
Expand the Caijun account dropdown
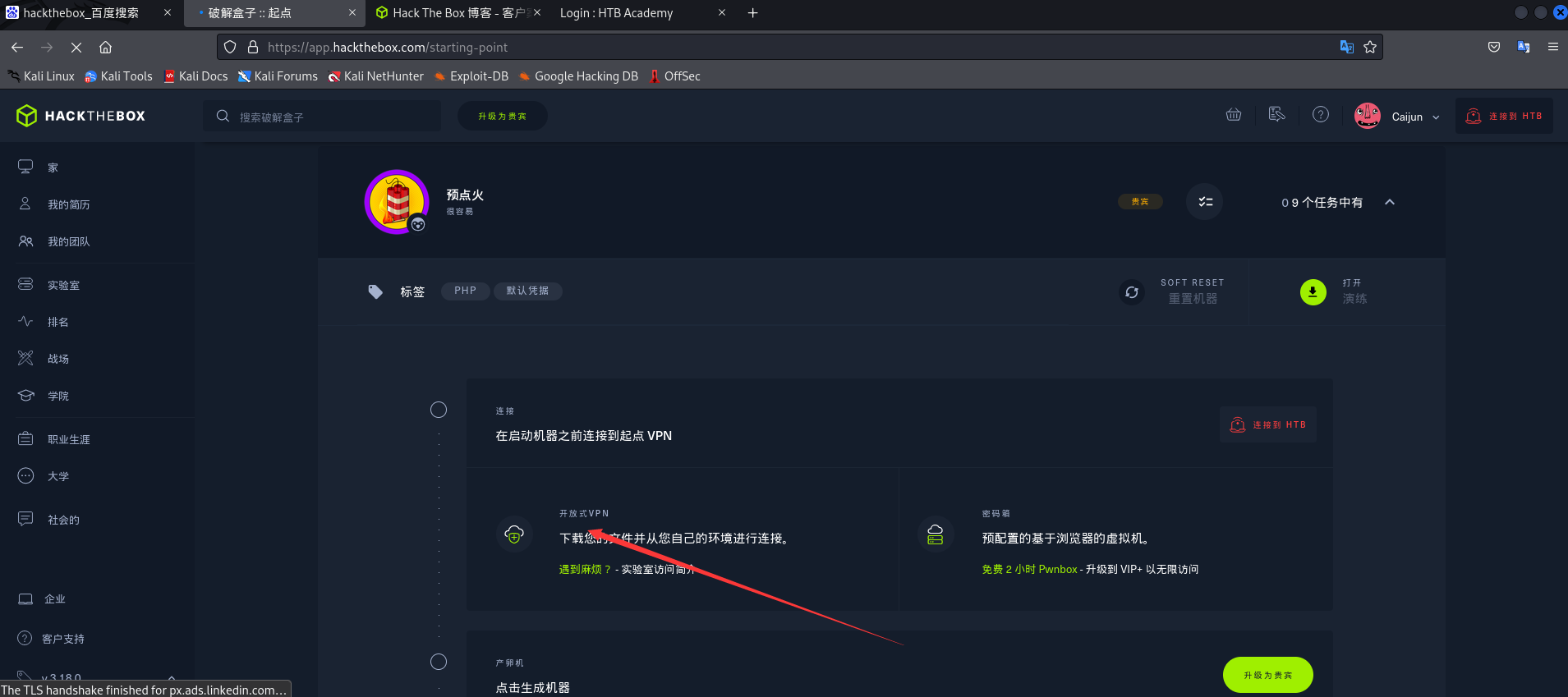coord(1436,117)
